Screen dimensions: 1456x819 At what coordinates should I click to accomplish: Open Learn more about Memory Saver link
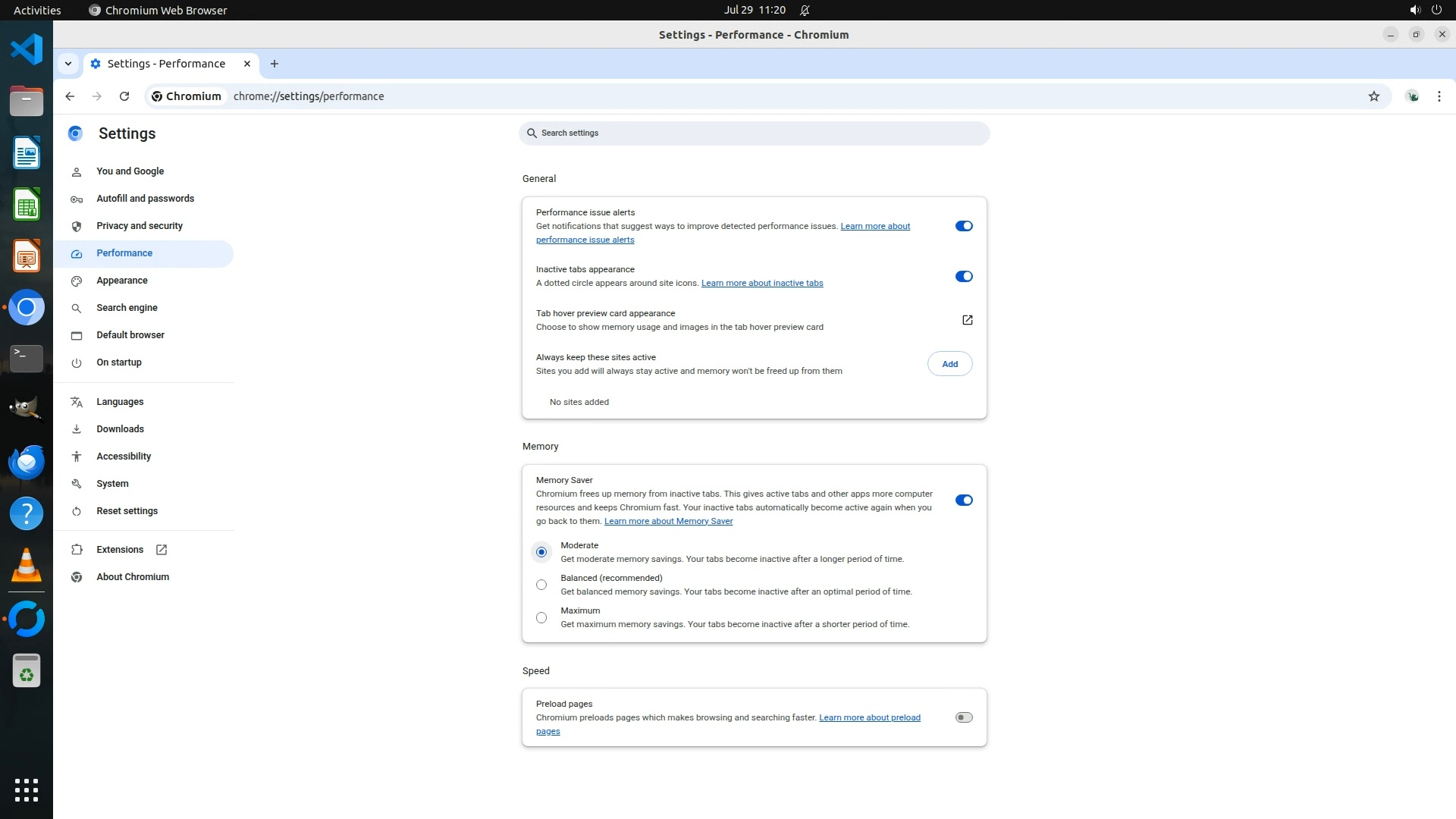(x=668, y=521)
